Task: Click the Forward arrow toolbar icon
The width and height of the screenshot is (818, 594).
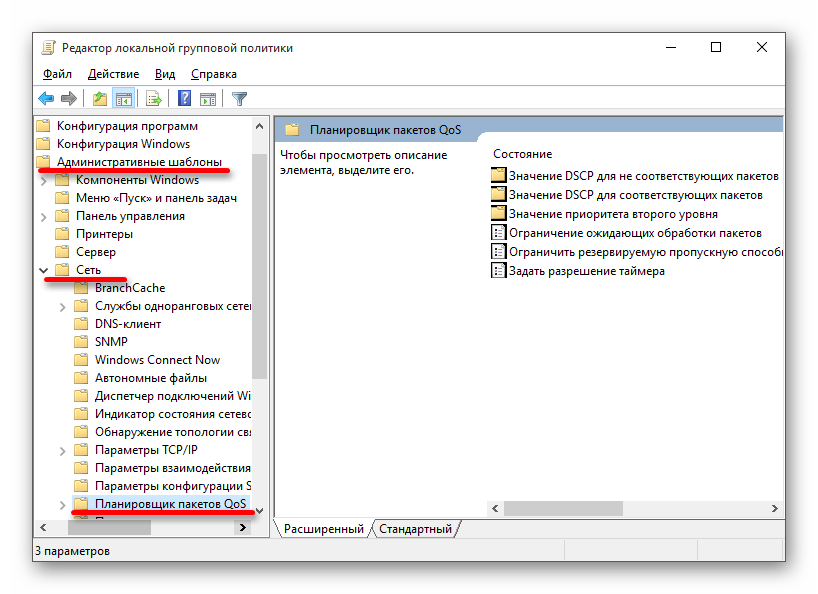Action: [x=68, y=98]
